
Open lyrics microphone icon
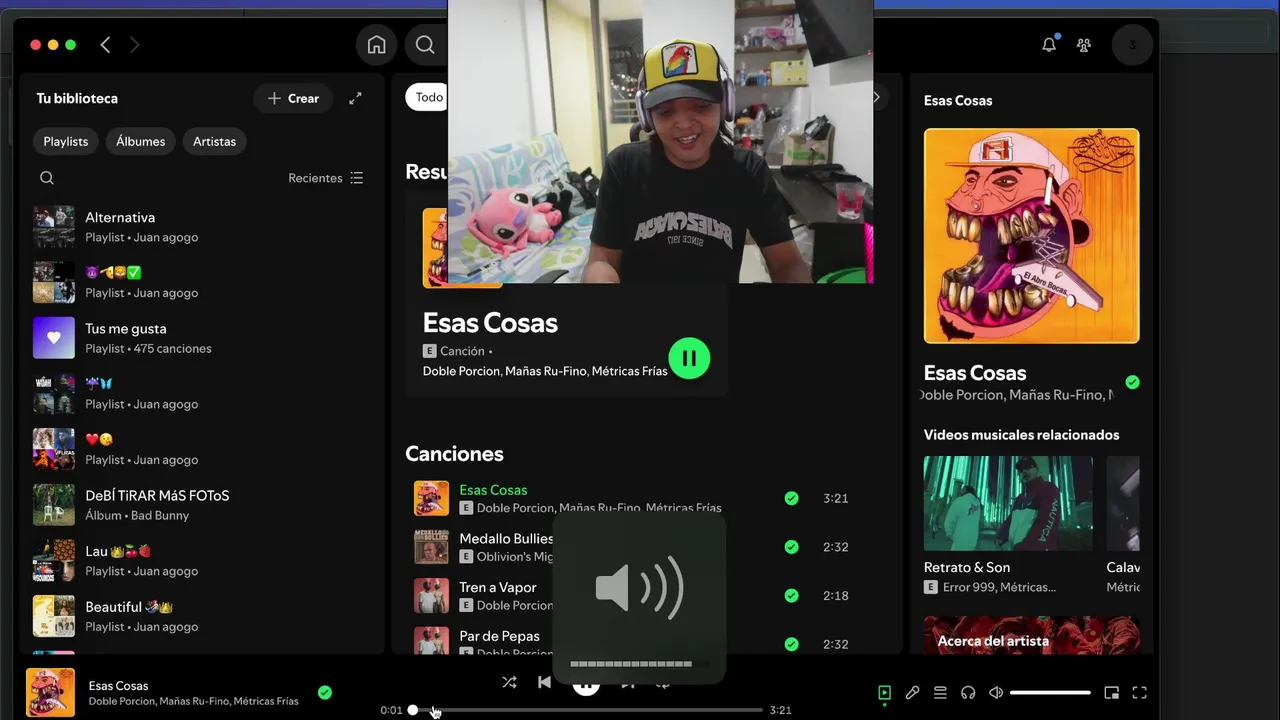tap(912, 692)
